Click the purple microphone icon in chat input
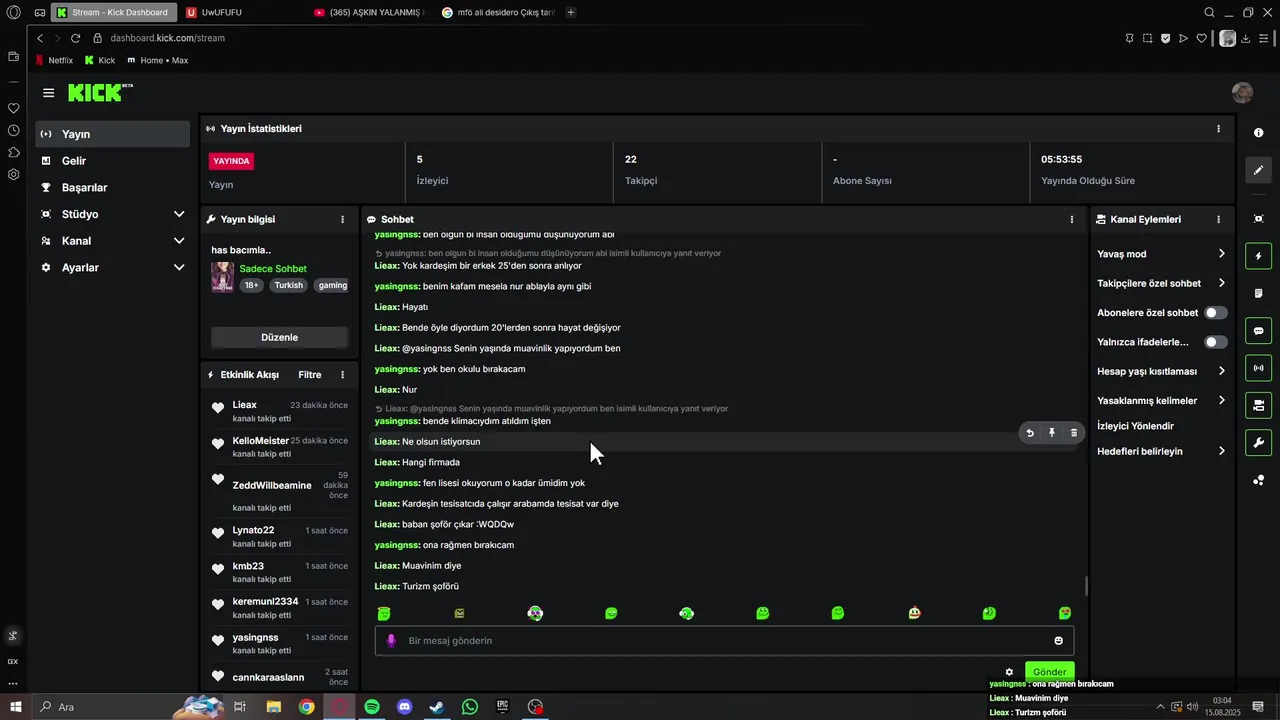This screenshot has width=1280, height=720. click(x=391, y=641)
